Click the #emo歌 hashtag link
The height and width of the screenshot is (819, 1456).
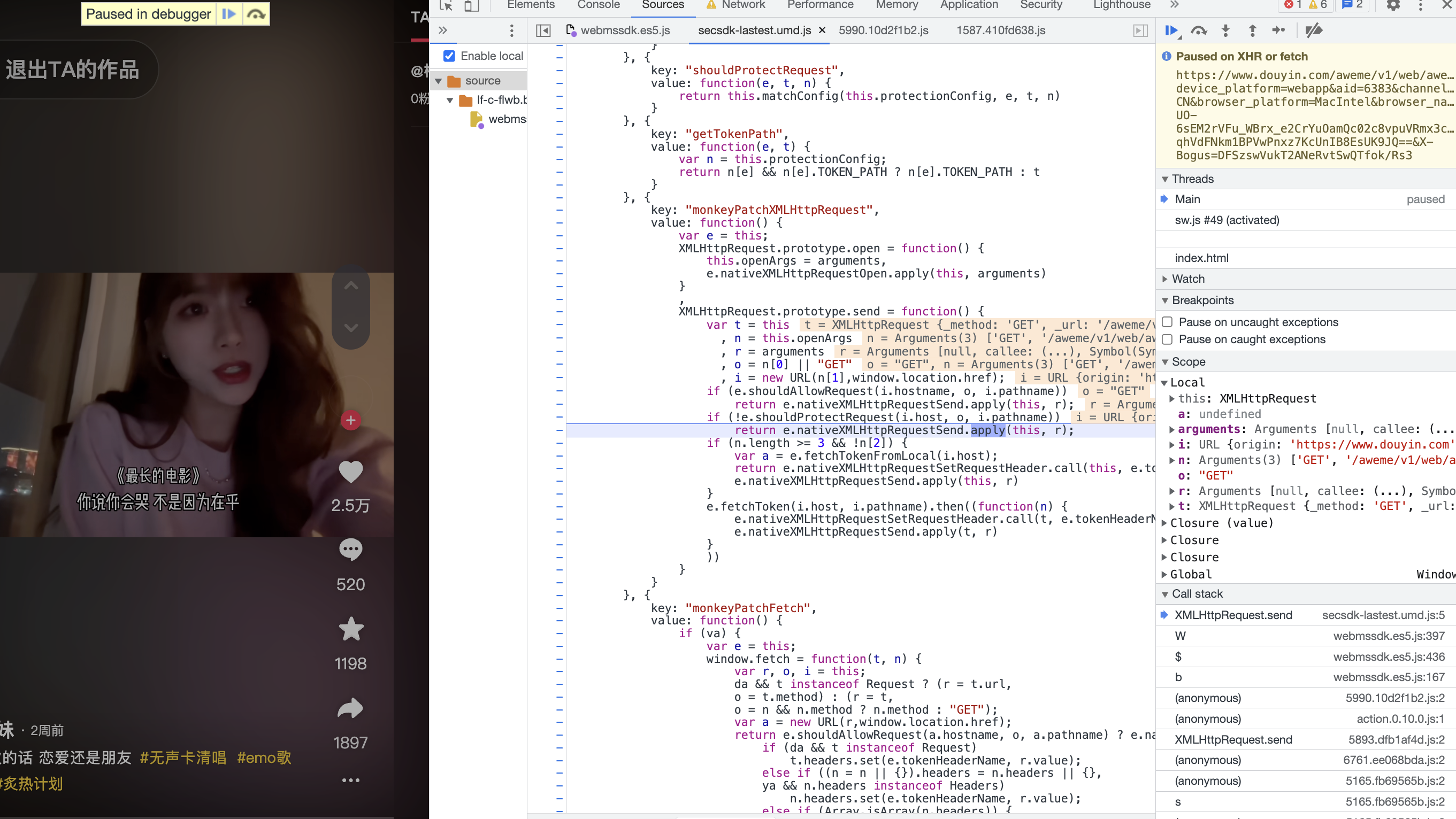pyautogui.click(x=263, y=758)
